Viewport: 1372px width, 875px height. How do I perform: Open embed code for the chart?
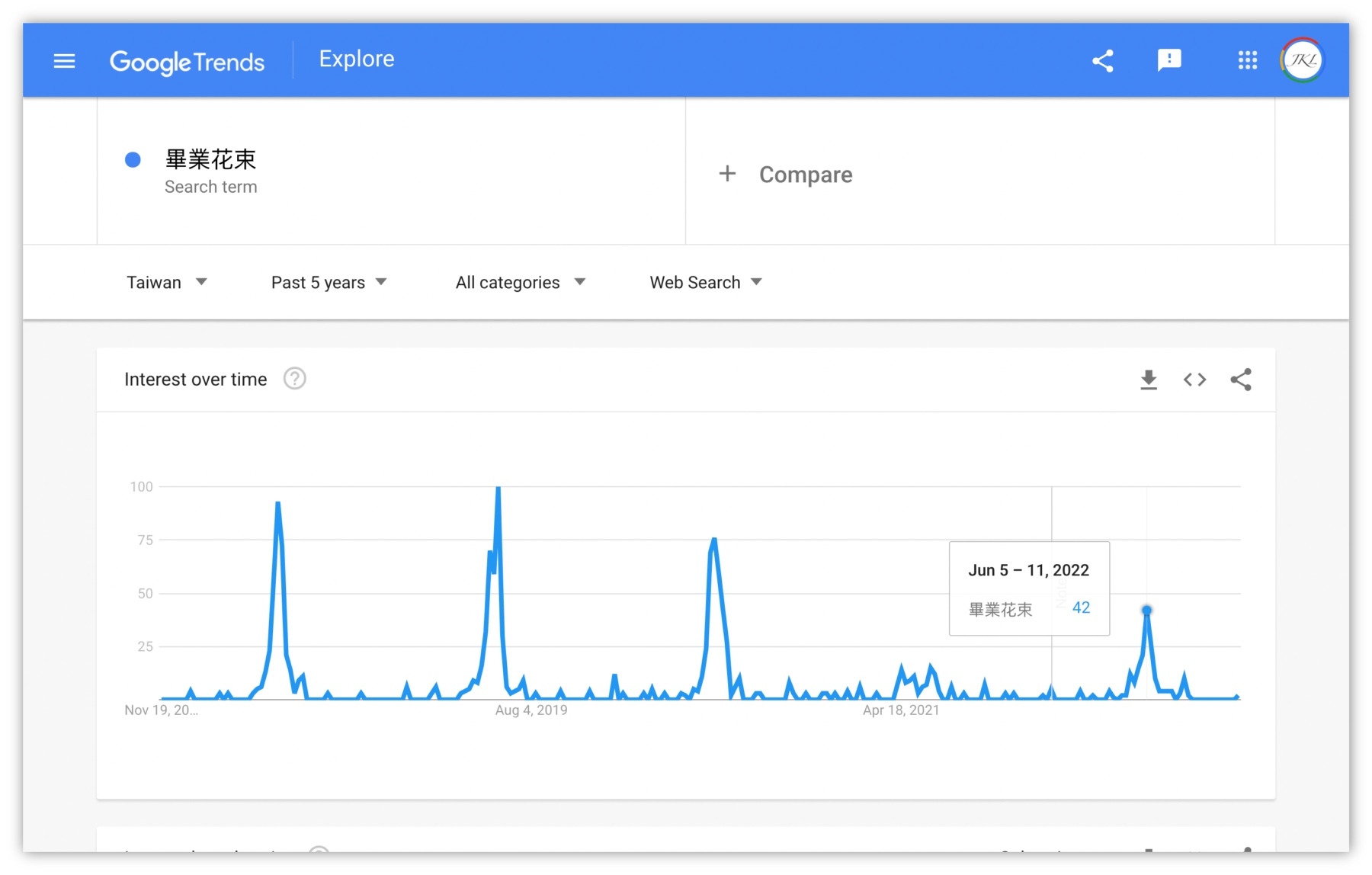1194,380
